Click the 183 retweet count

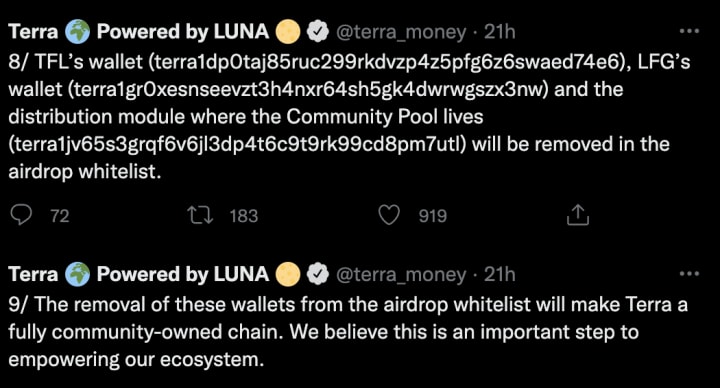[244, 216]
